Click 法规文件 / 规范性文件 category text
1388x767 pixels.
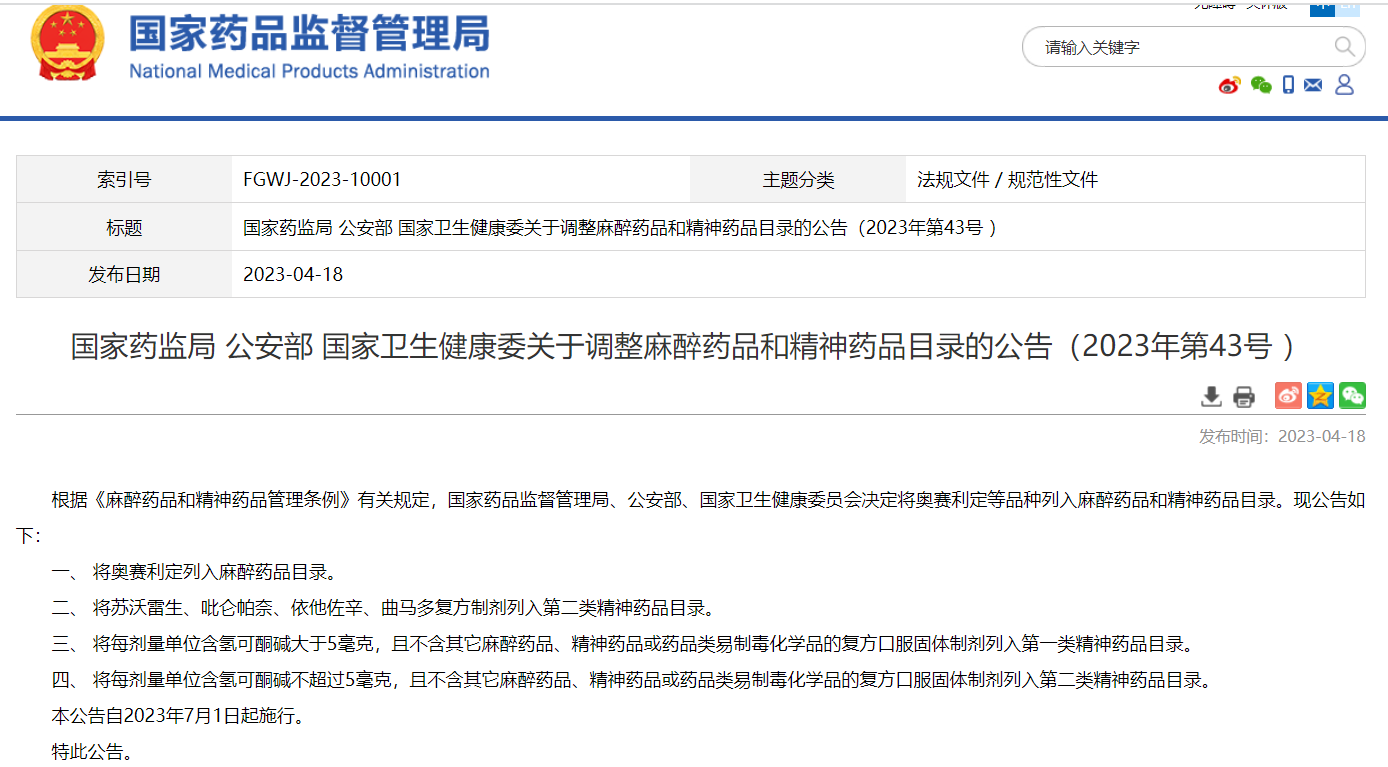(x=1007, y=180)
